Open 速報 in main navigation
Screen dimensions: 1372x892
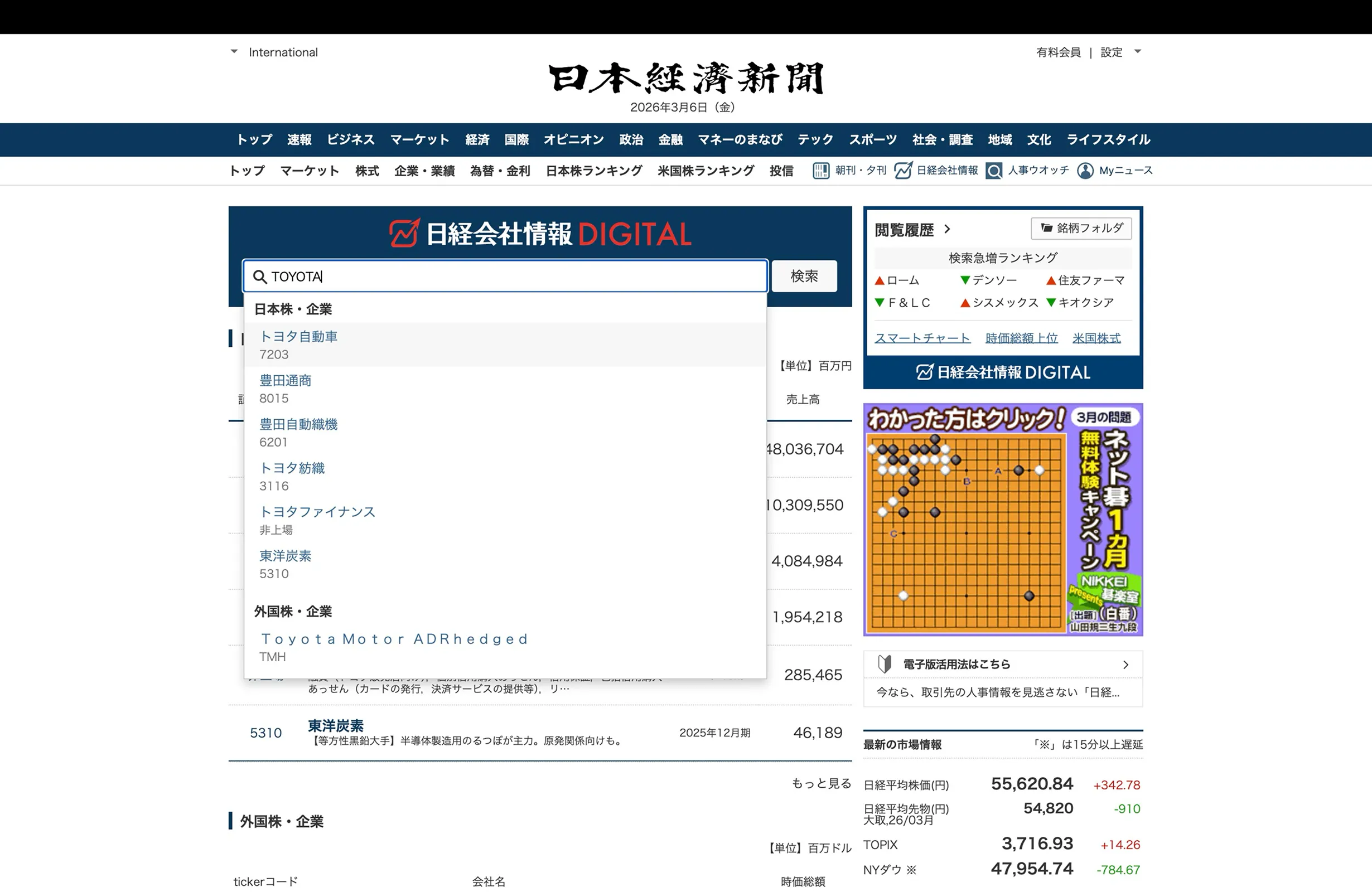(x=299, y=140)
